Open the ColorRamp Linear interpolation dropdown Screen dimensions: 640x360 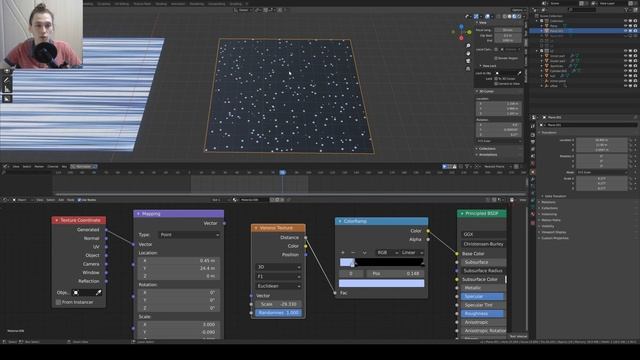[412, 253]
